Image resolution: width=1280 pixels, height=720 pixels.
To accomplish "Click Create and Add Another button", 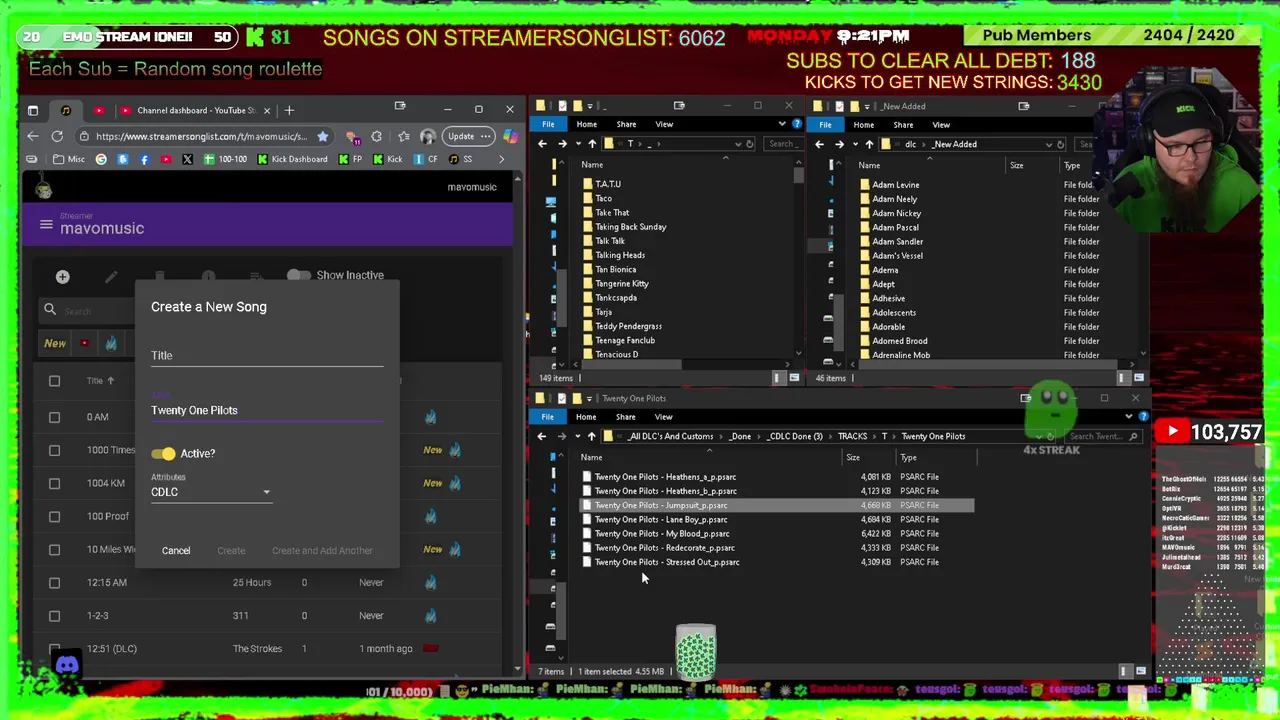I will 322,551.
